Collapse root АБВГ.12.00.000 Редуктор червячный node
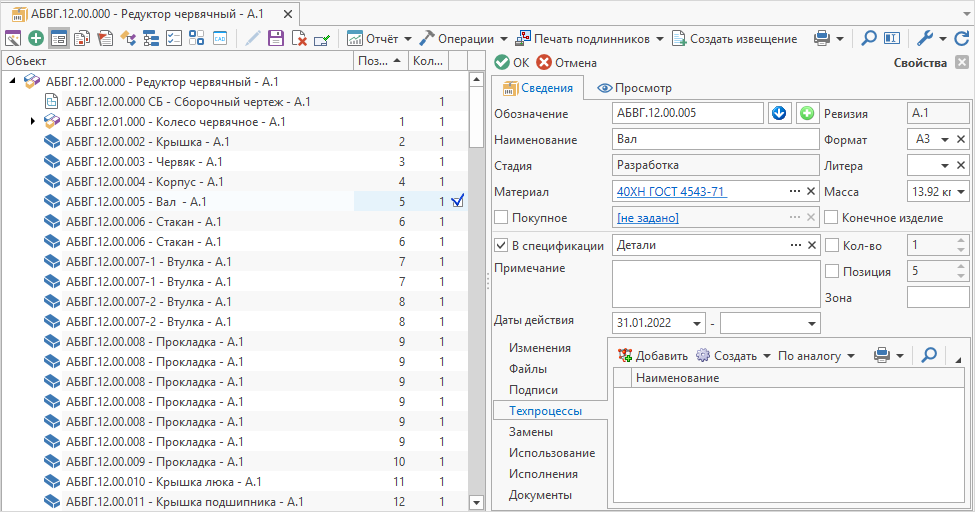Image resolution: width=975 pixels, height=512 pixels. [x=12, y=81]
